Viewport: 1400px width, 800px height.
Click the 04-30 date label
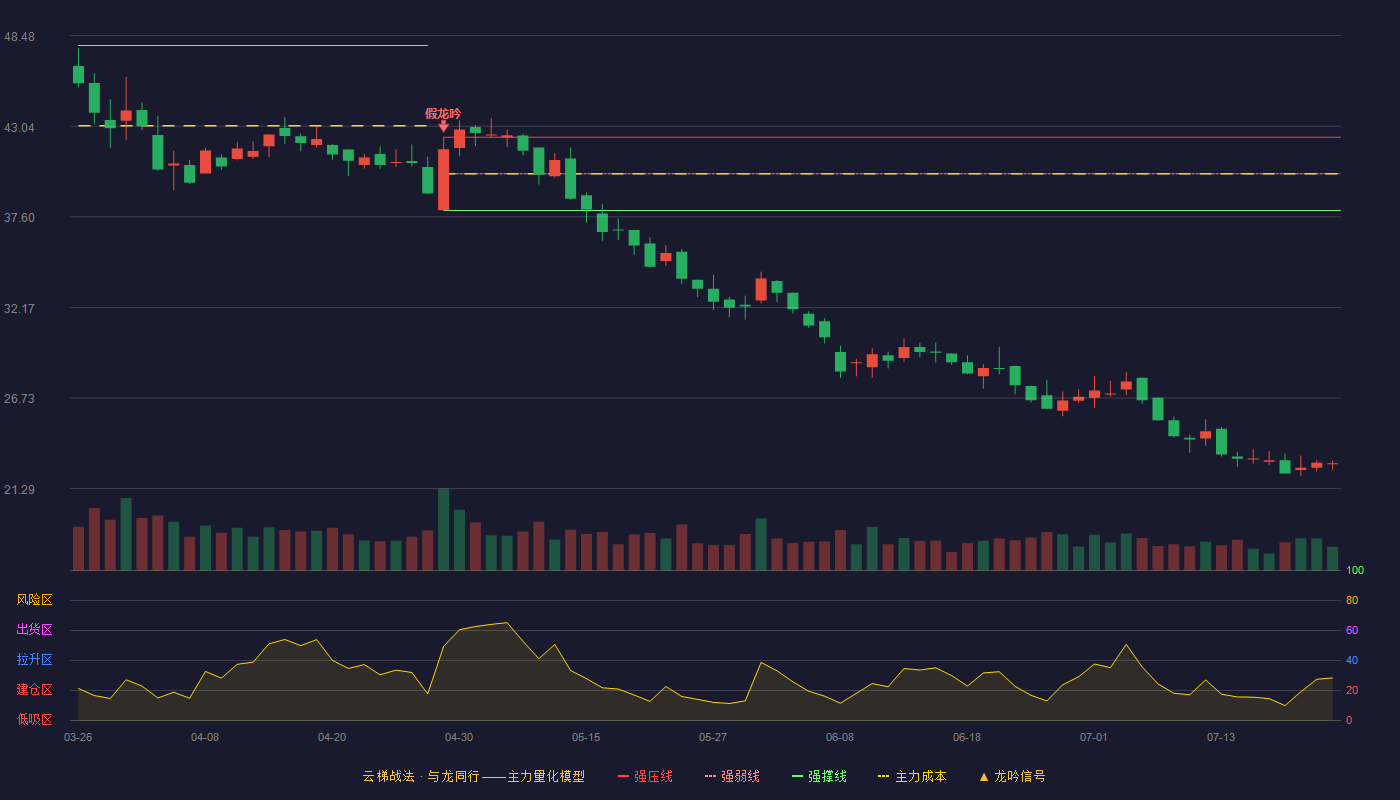tap(459, 737)
